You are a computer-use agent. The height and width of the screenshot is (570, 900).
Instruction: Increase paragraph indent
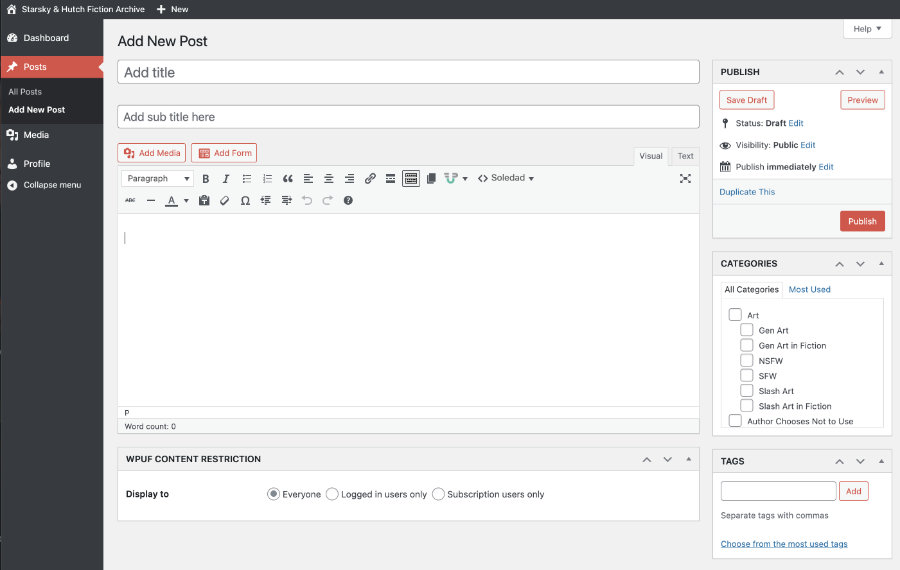tap(286, 200)
